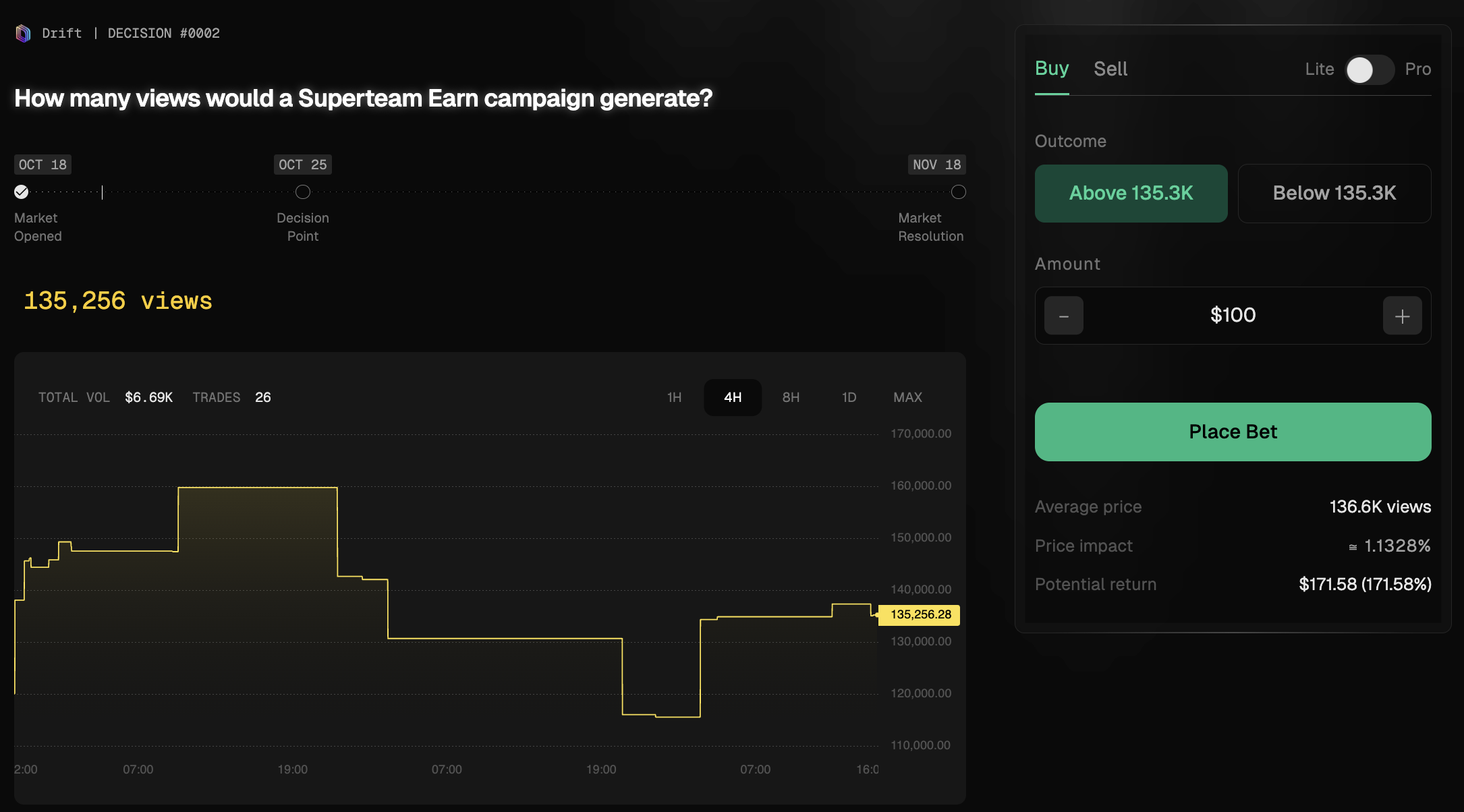This screenshot has height=812, width=1464.
Task: Click the 135,256.28 current price label
Action: point(920,614)
